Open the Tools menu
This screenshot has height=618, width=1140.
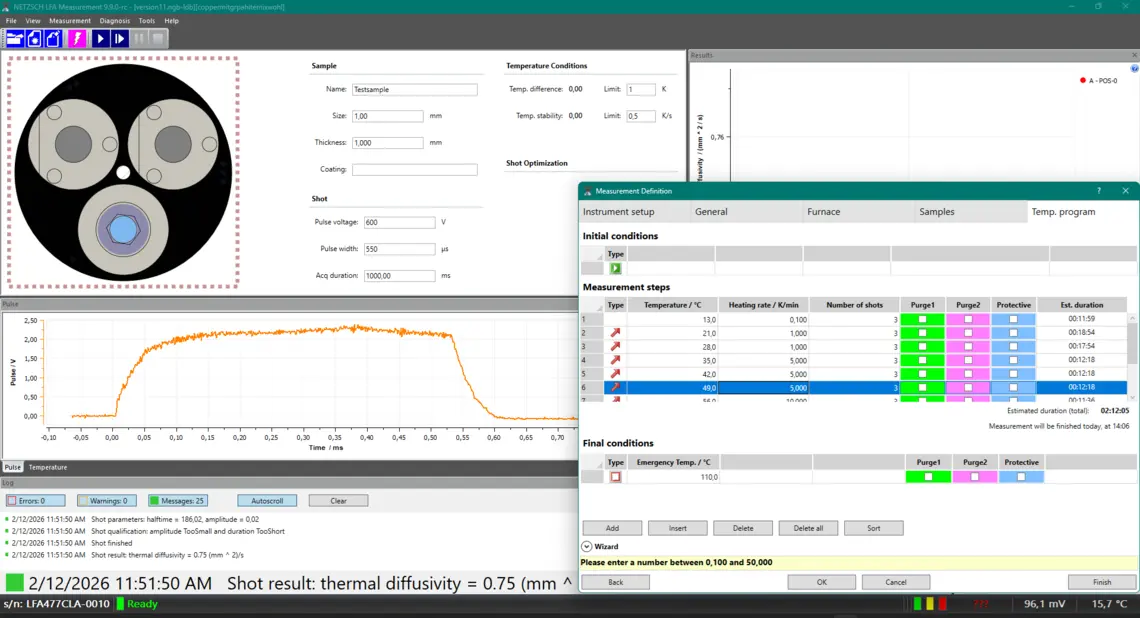pos(147,21)
